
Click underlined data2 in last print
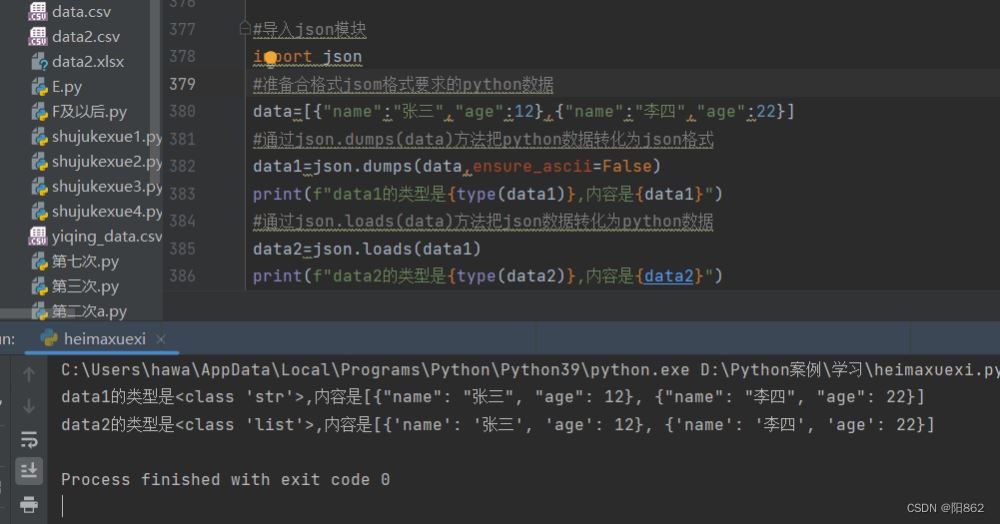click(x=668, y=276)
